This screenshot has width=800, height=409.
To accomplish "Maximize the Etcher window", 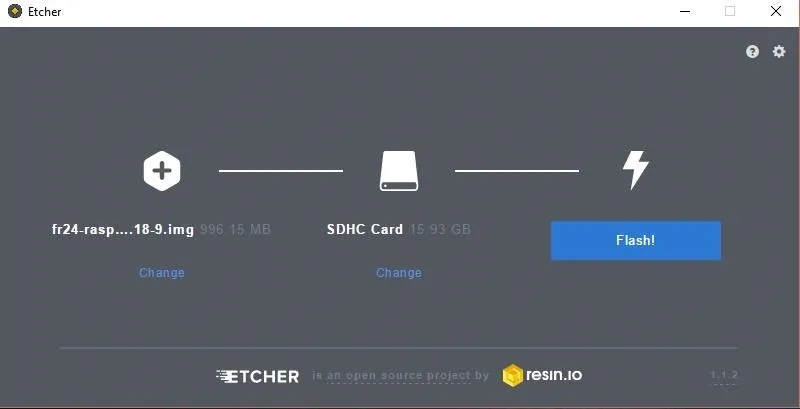I will click(x=730, y=11).
